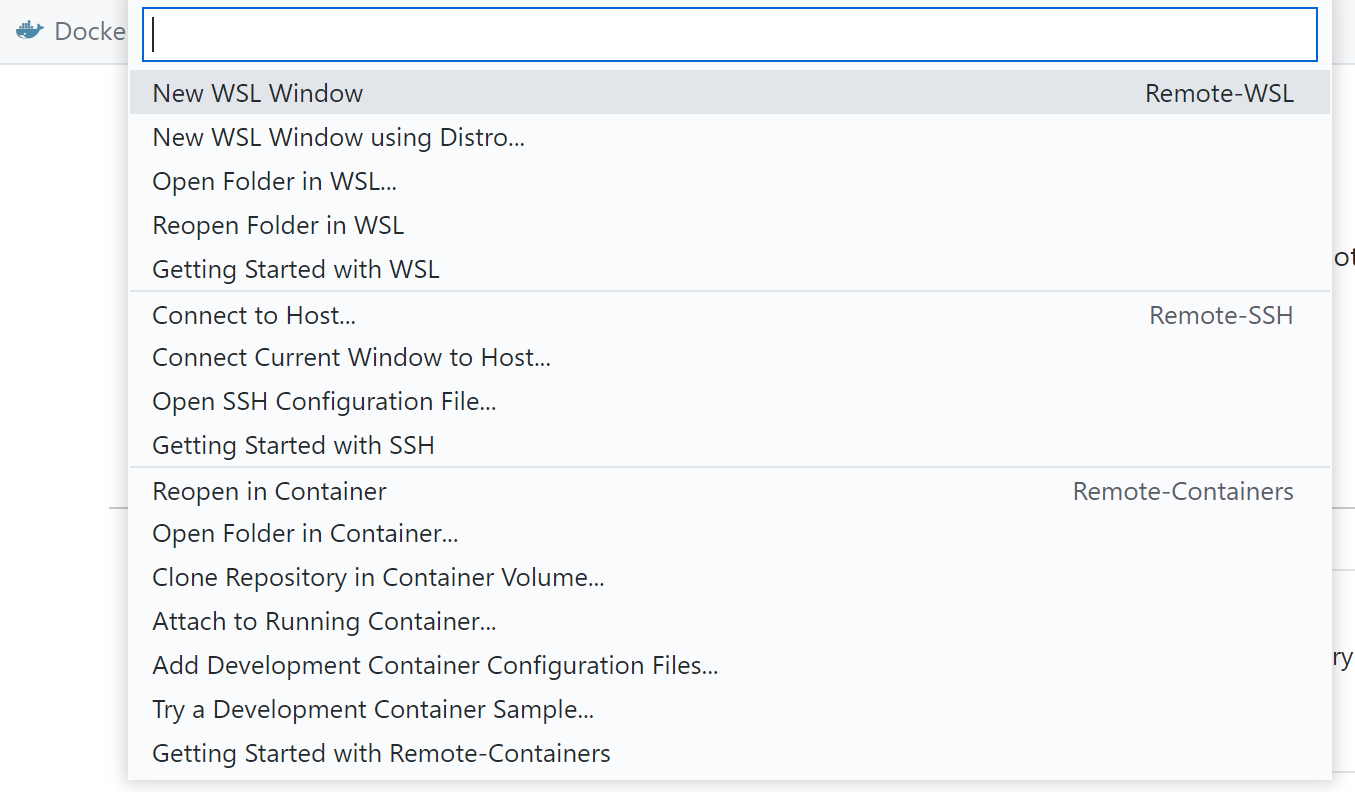1355x792 pixels.
Task: Open Getting Started with WSL
Action: pos(730,269)
